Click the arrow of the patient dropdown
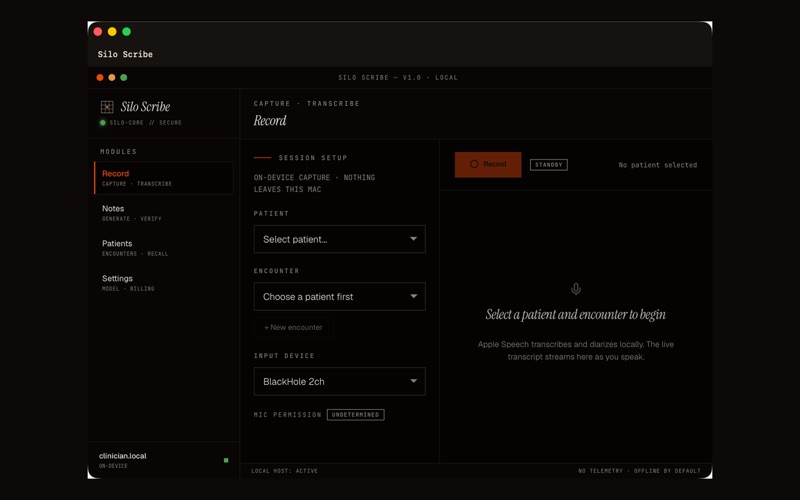Screen dimensions: 800x500 click(413, 239)
